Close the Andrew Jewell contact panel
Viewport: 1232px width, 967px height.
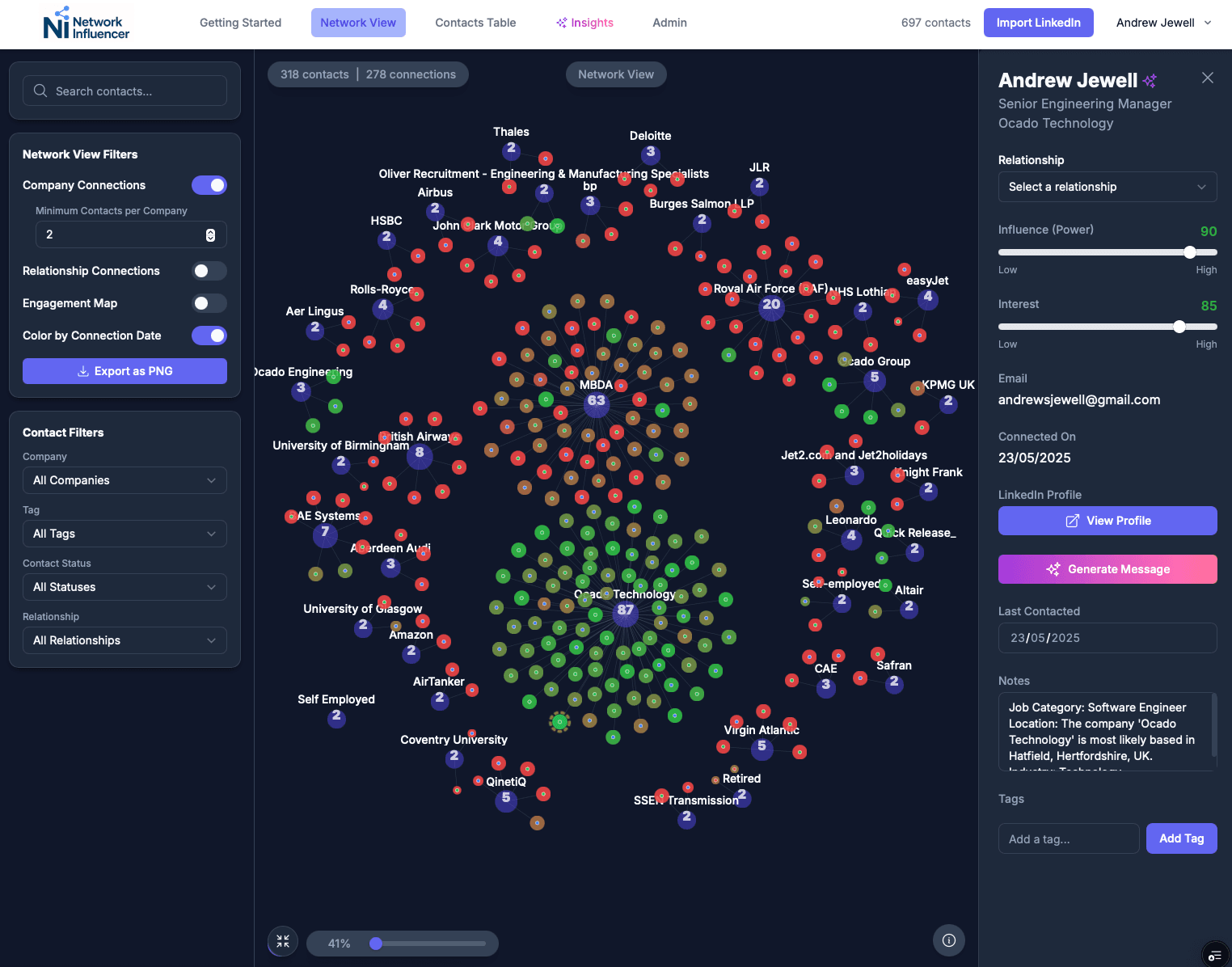tap(1207, 78)
